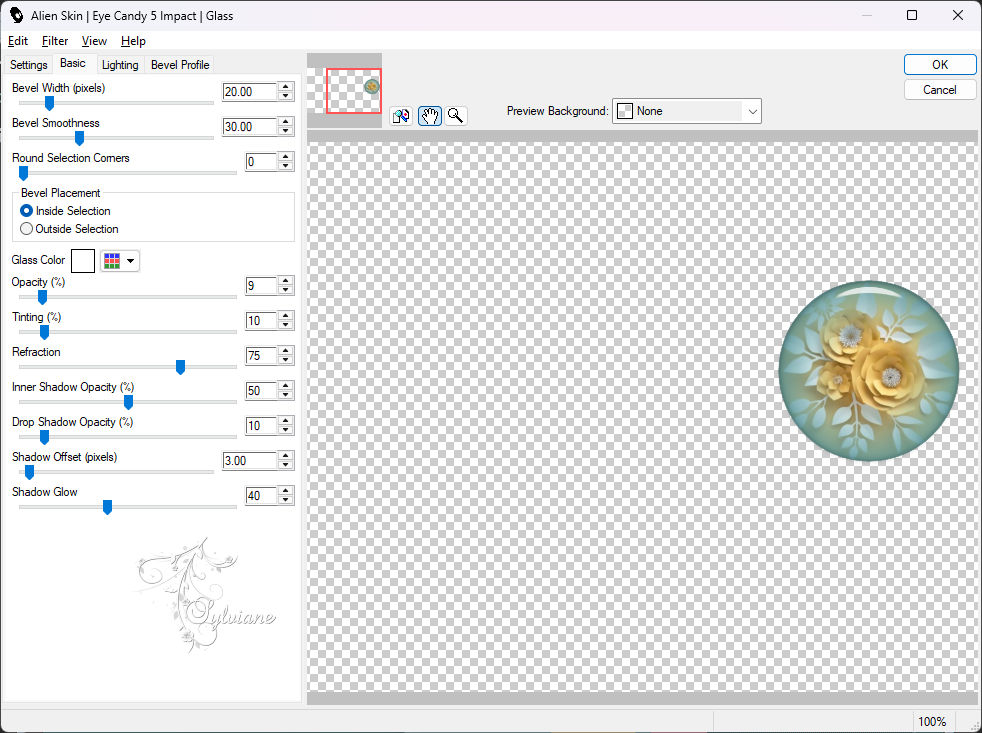
Task: Click the Drop Shadow Opacity slider handle
Action: point(44,438)
